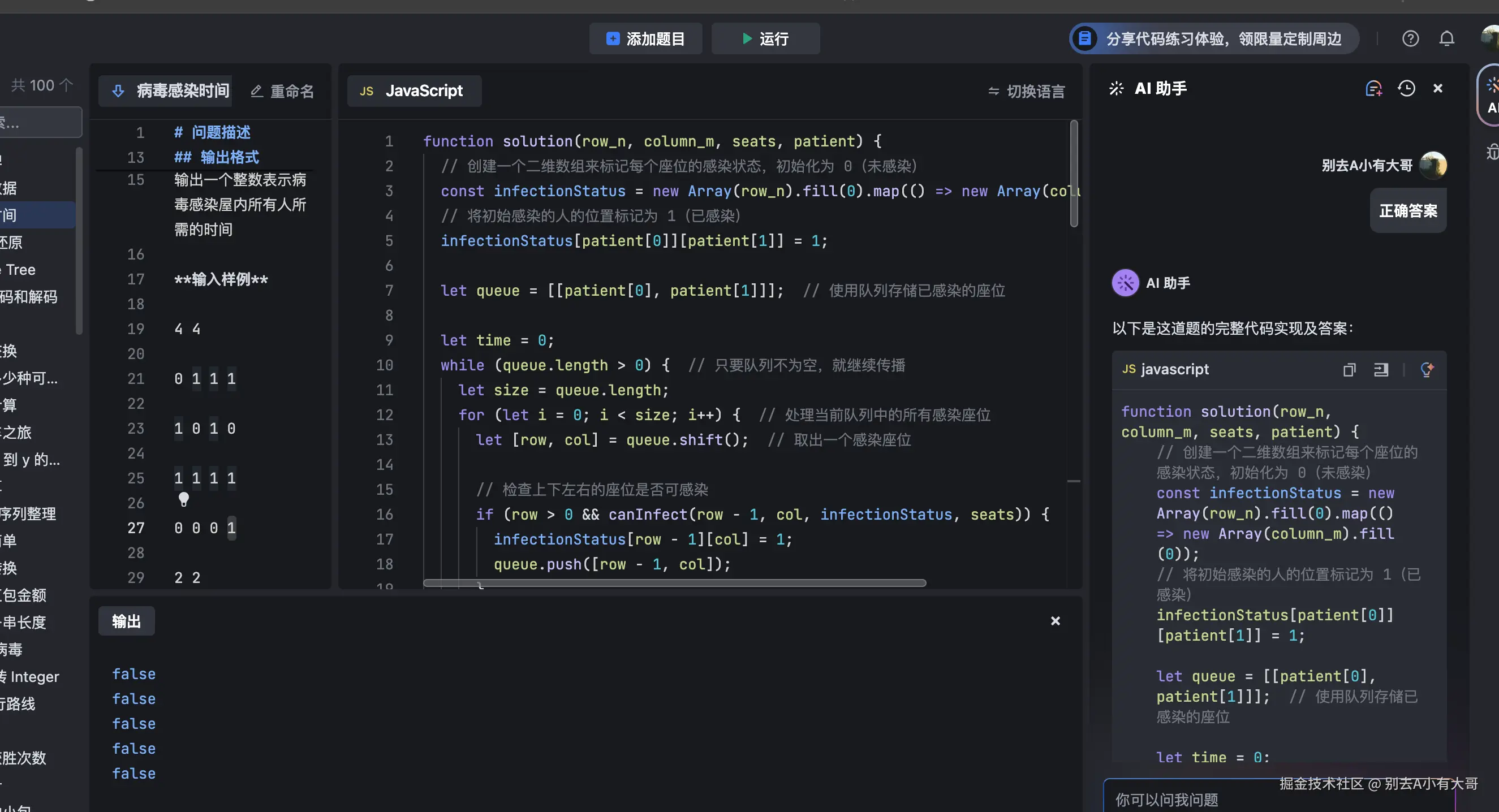Viewport: 1499px width, 812px height.
Task: Open the share experience promo banner
Action: click(1214, 39)
